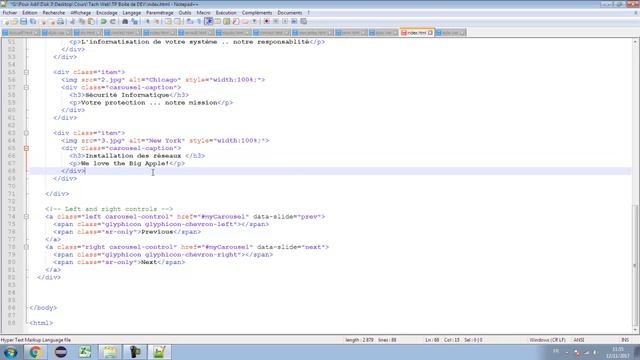This screenshot has height=360, width=640.
Task: Click status bar 'Windows (CR LF)' entry
Action: [x=547, y=340]
